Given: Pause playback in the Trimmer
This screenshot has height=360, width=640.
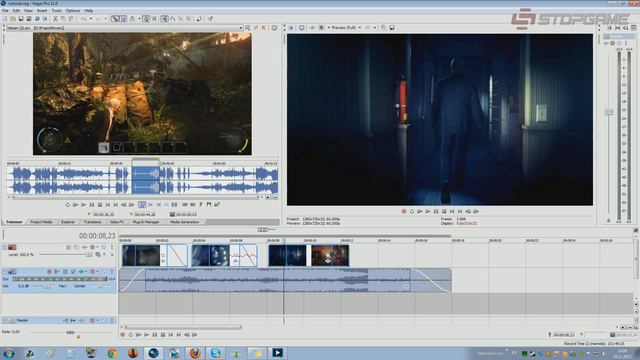Looking at the screenshot, I should pos(92,204).
